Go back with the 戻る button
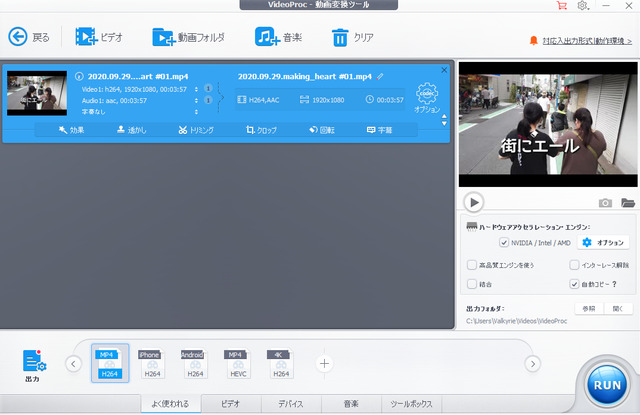Viewport: 640px width, 415px height. pyautogui.click(x=29, y=37)
